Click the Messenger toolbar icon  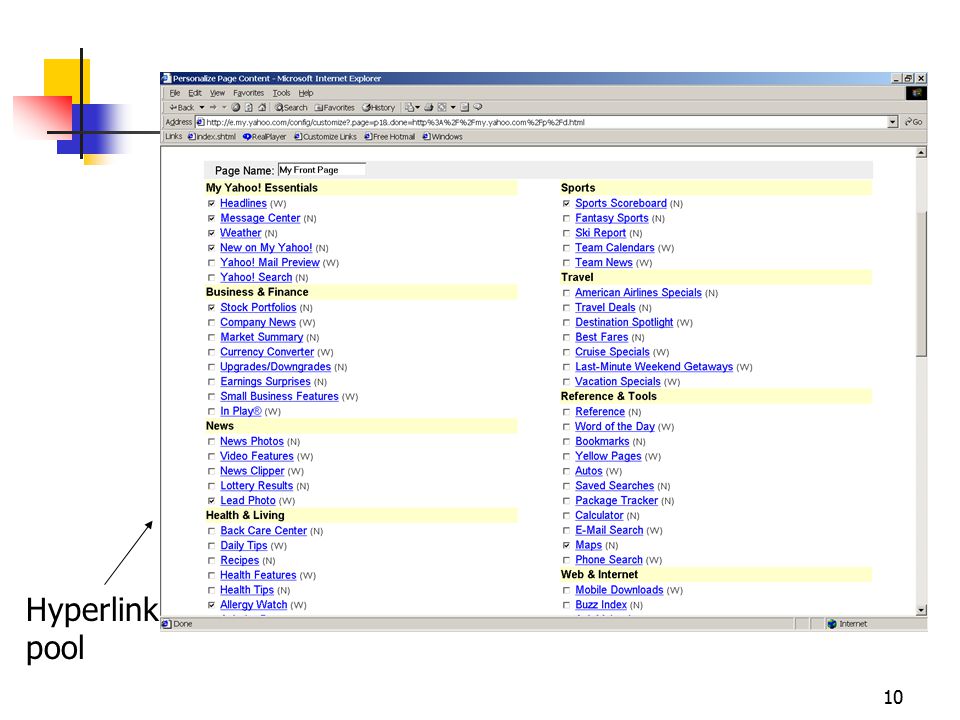point(478,107)
